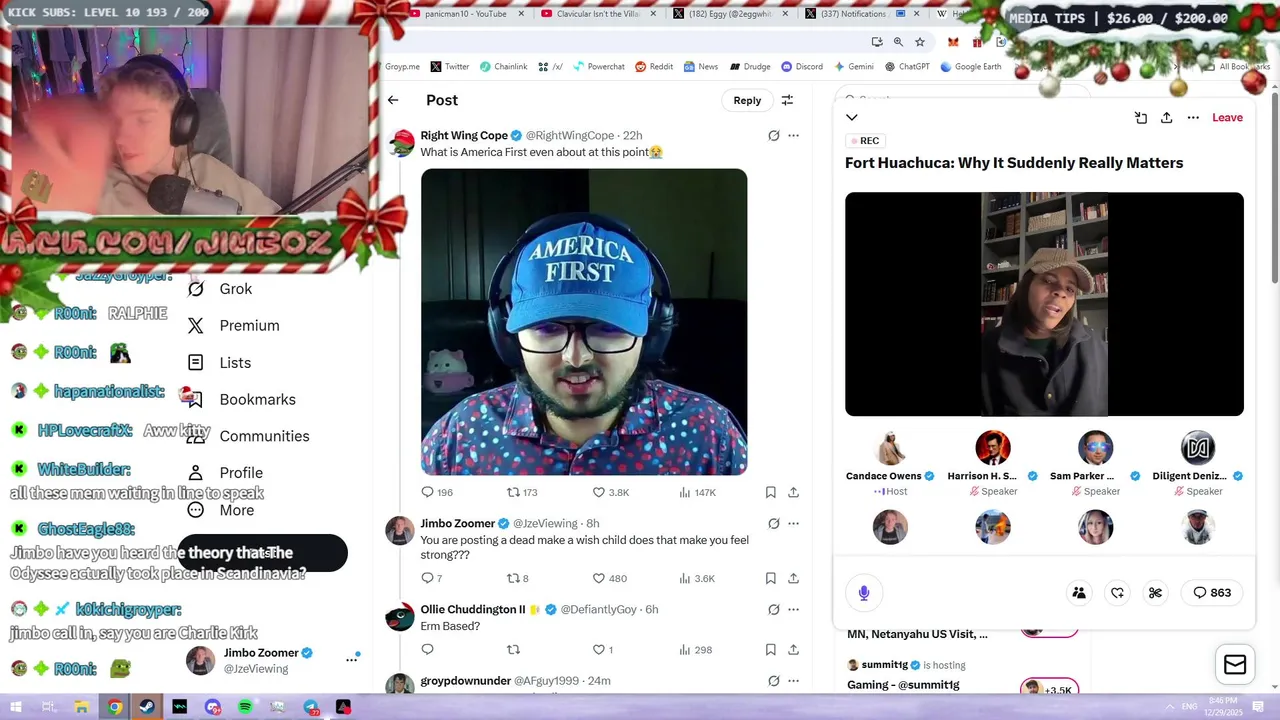Viewport: 1280px width, 720px height.
Task: Leave the Fort Huachuca space
Action: point(1227,118)
